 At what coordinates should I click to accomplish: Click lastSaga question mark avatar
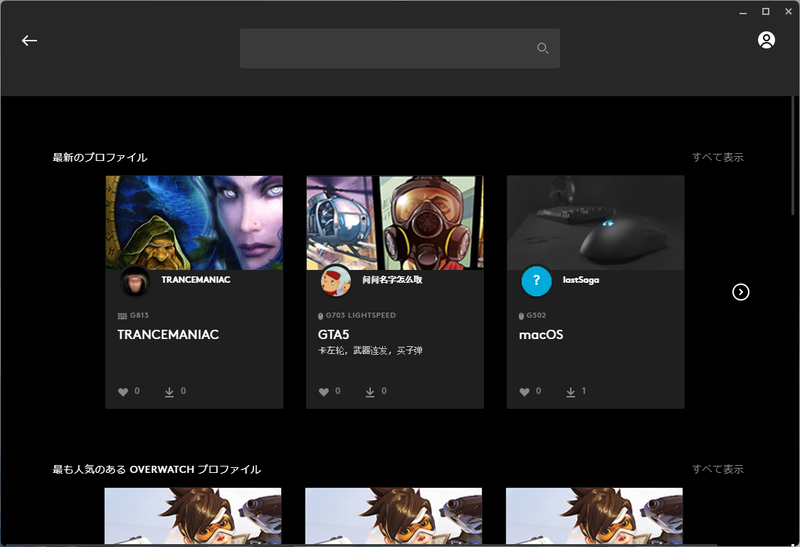coord(536,281)
